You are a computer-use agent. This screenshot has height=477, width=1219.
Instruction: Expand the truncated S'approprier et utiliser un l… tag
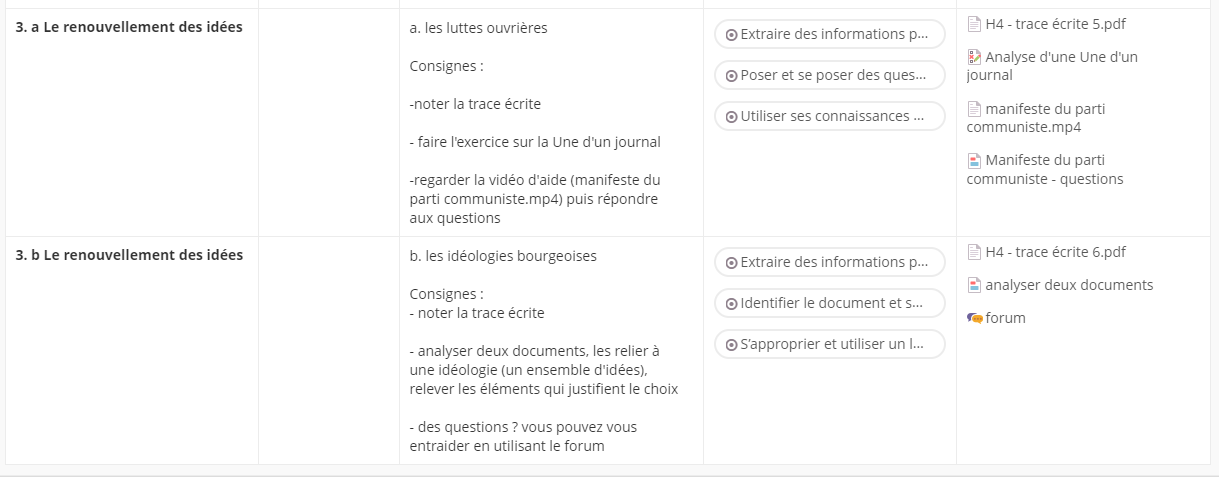point(829,344)
